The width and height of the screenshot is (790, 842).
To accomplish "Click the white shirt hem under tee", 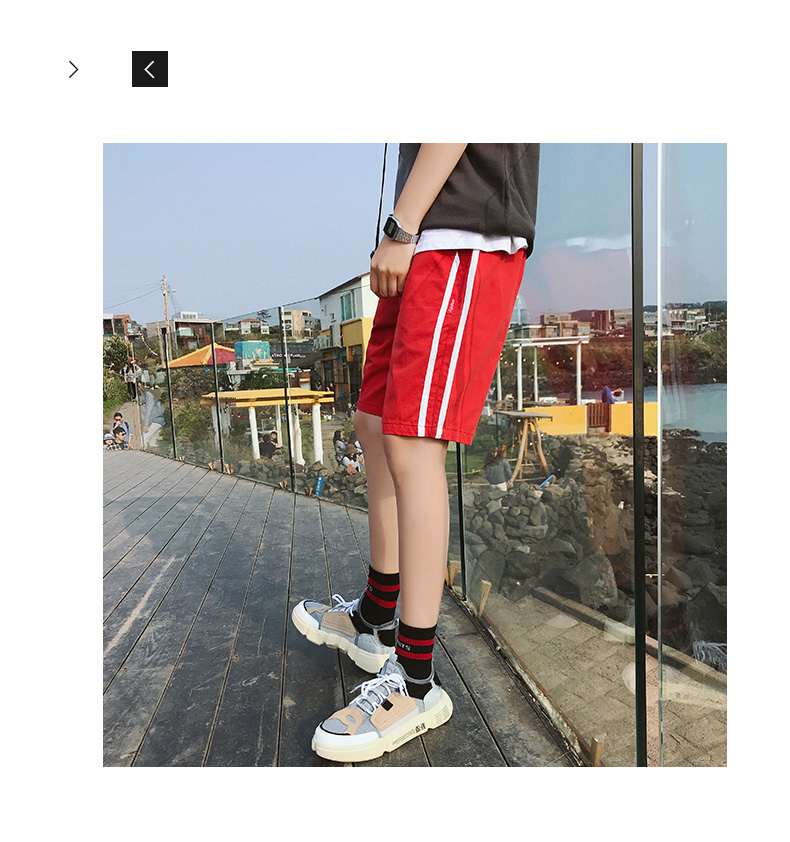I will coord(467,243).
